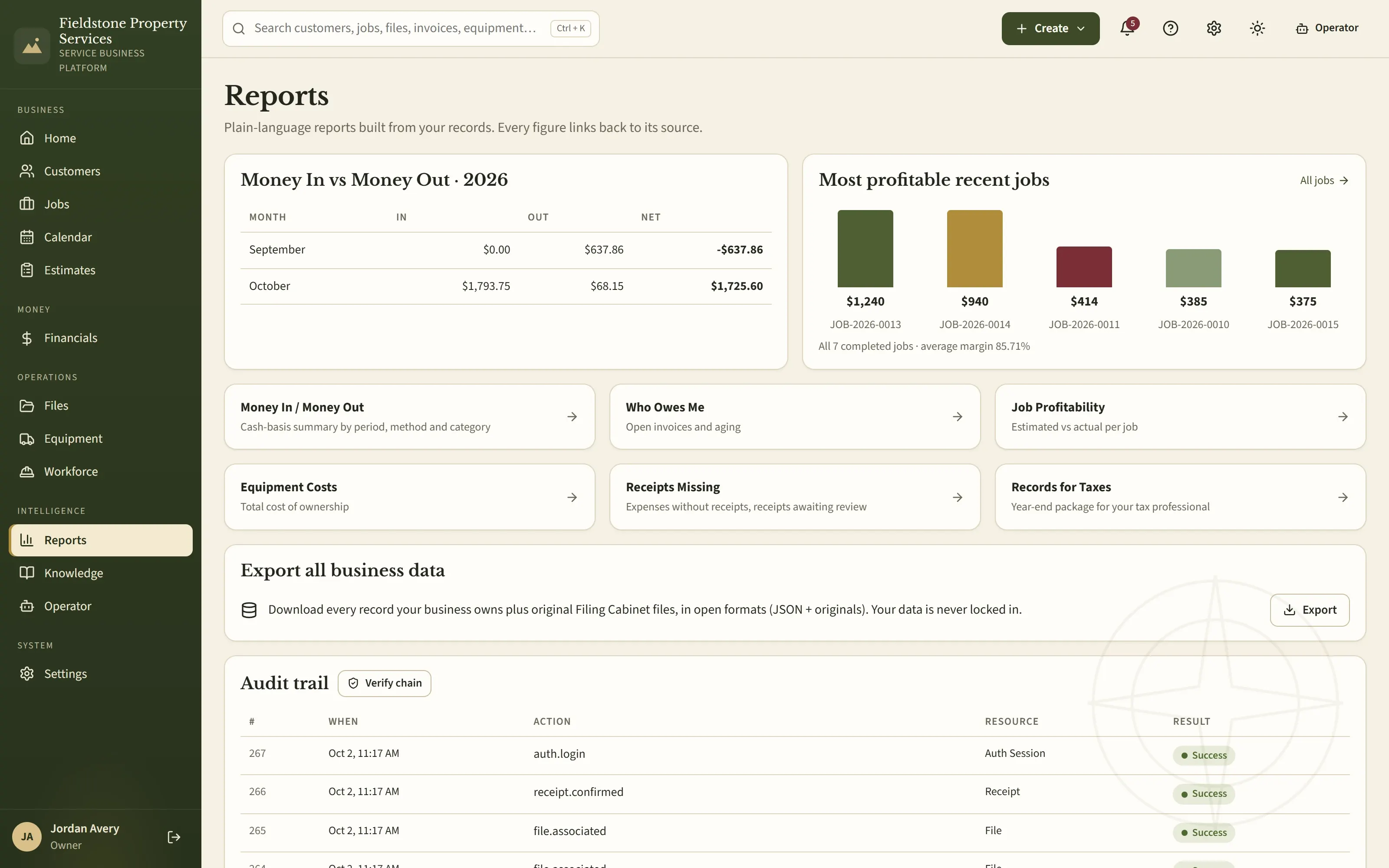The width and height of the screenshot is (1389, 868).
Task: Click the JA user avatar
Action: pos(27,837)
